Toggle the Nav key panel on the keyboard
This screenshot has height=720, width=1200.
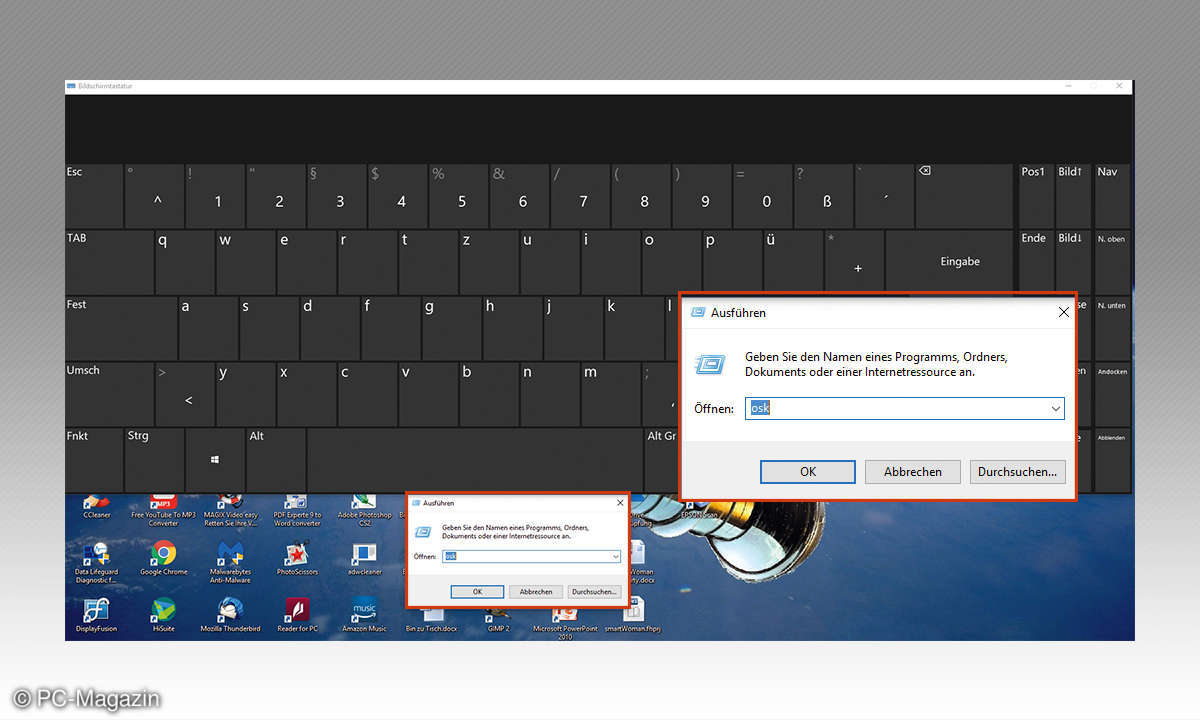pos(1112,195)
